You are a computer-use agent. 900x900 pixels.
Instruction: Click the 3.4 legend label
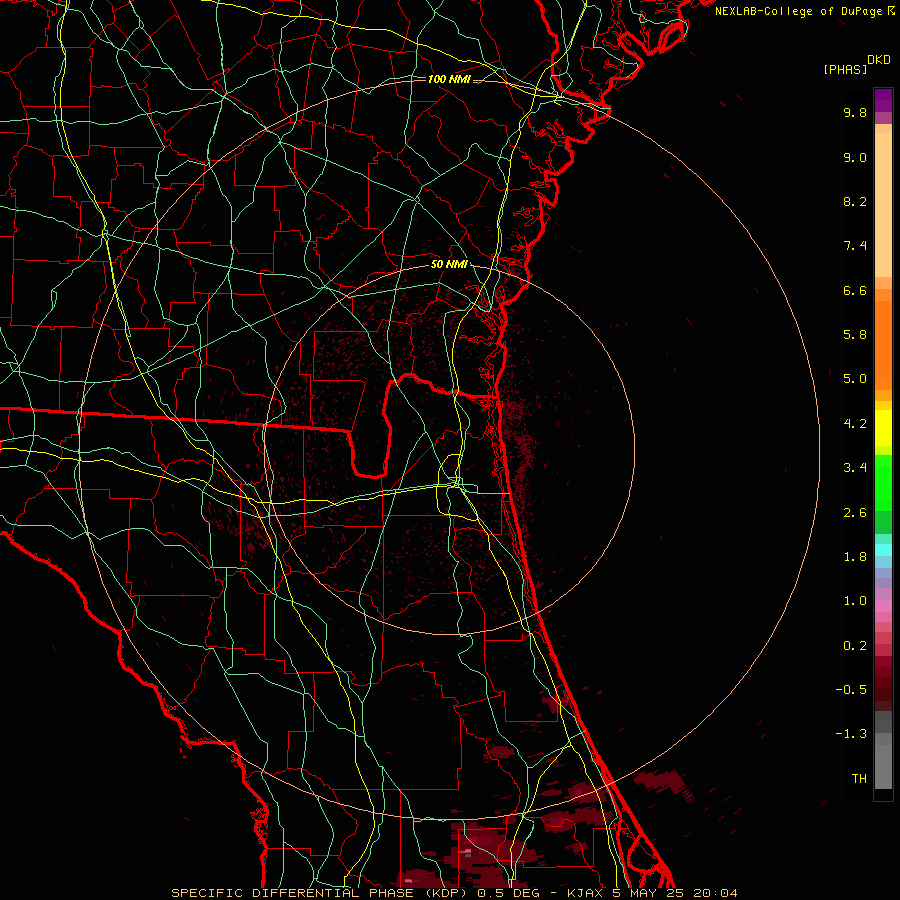(x=855, y=468)
